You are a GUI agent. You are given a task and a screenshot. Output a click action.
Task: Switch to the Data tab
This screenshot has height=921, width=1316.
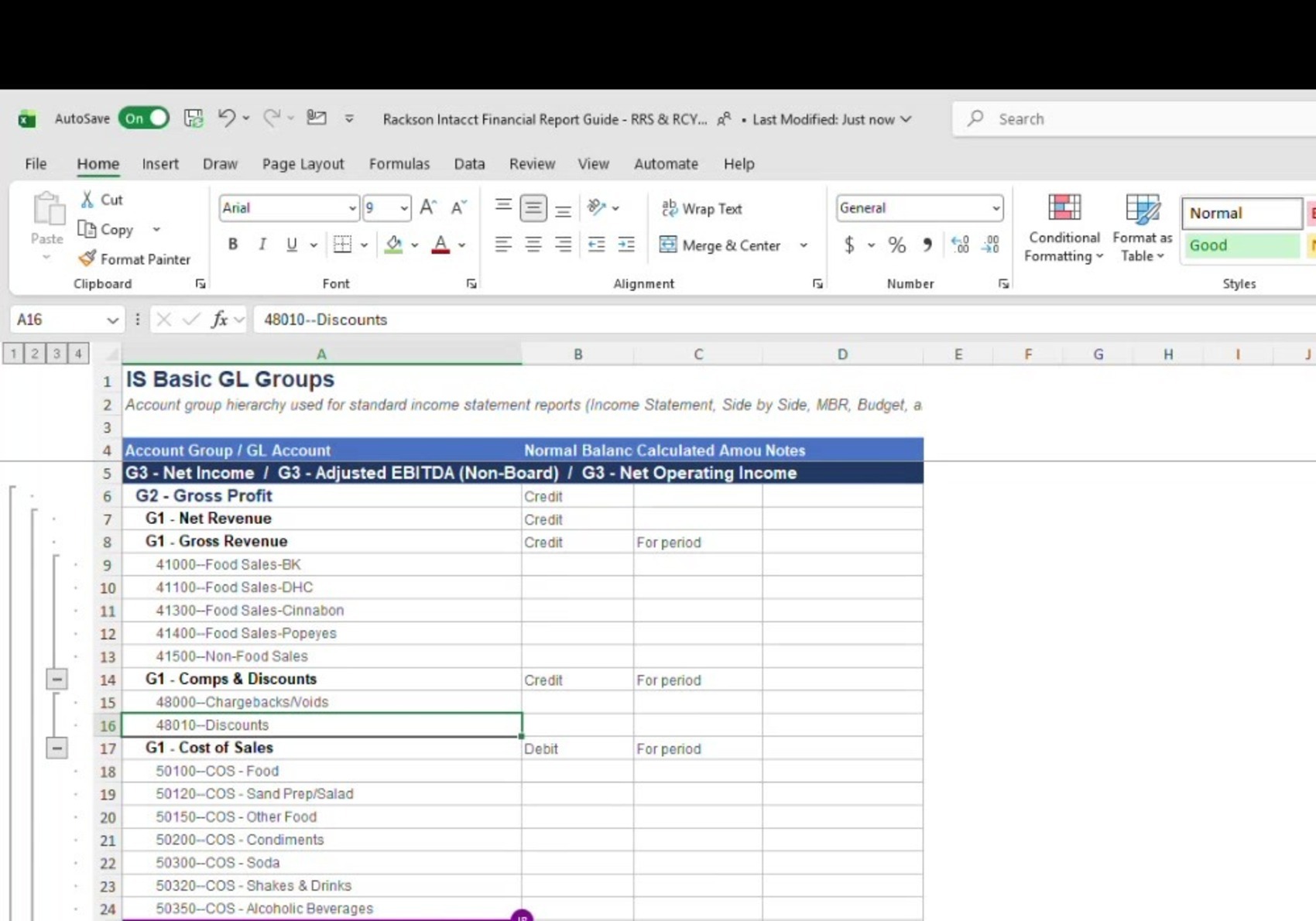coord(469,163)
